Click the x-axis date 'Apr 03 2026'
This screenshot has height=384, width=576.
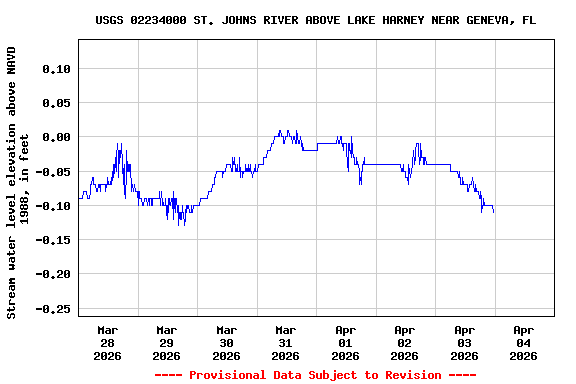coord(464,343)
